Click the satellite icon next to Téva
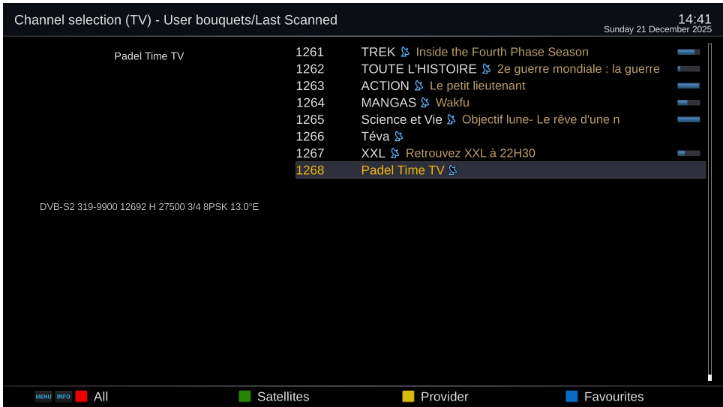Viewport: 723px width, 407px height. (x=399, y=137)
